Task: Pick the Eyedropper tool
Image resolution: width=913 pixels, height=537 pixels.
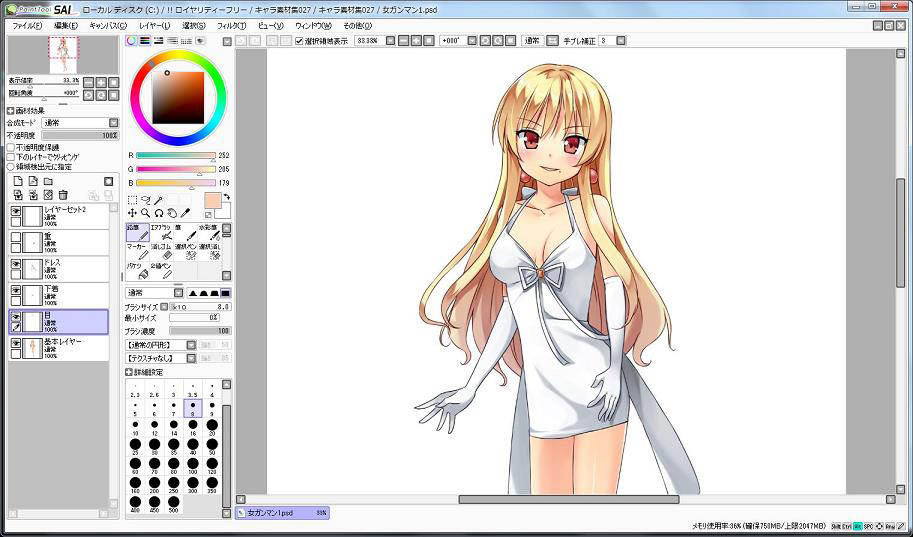Action: coord(186,213)
